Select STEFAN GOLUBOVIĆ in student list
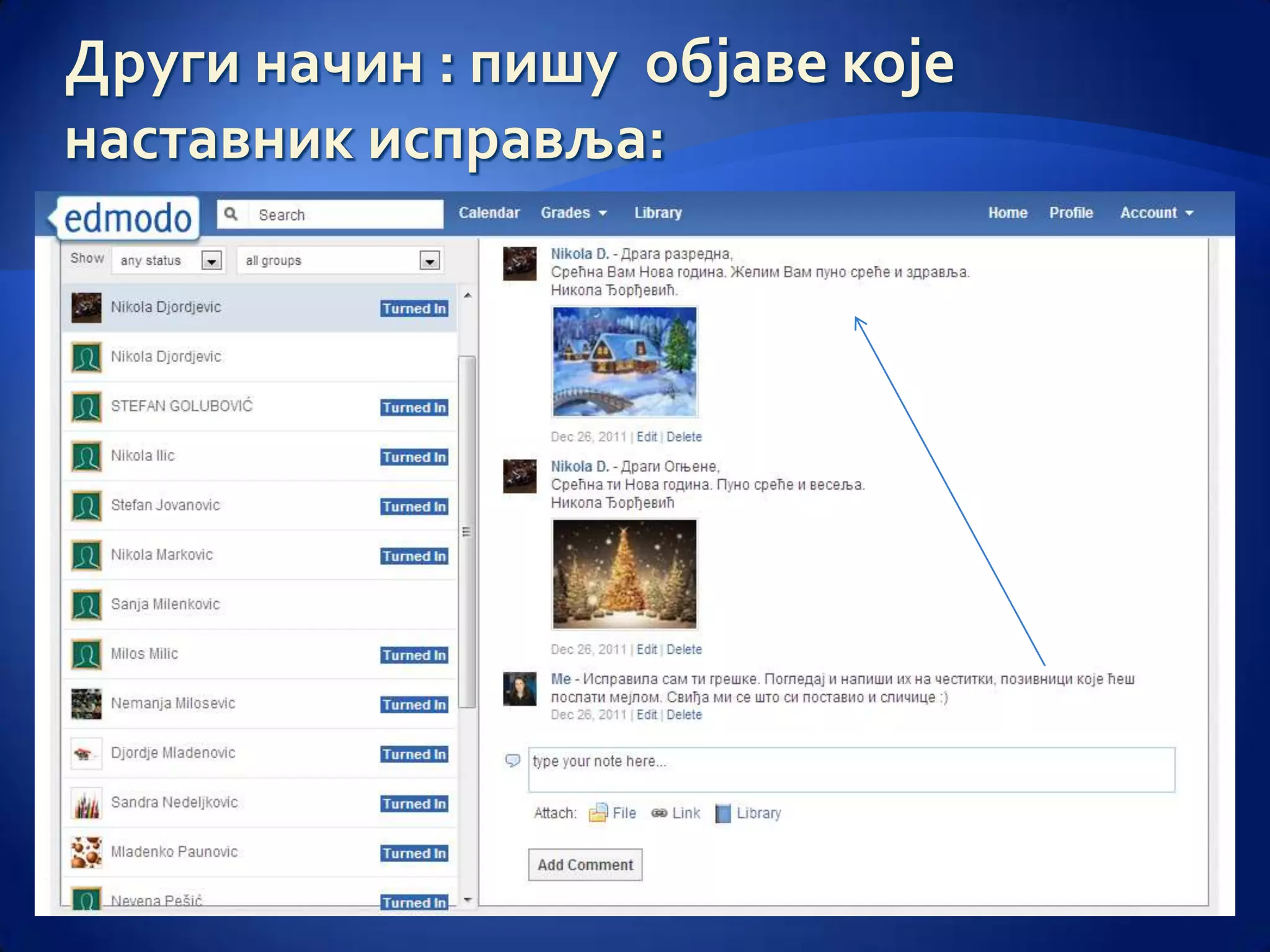The height and width of the screenshot is (952, 1270). (182, 406)
